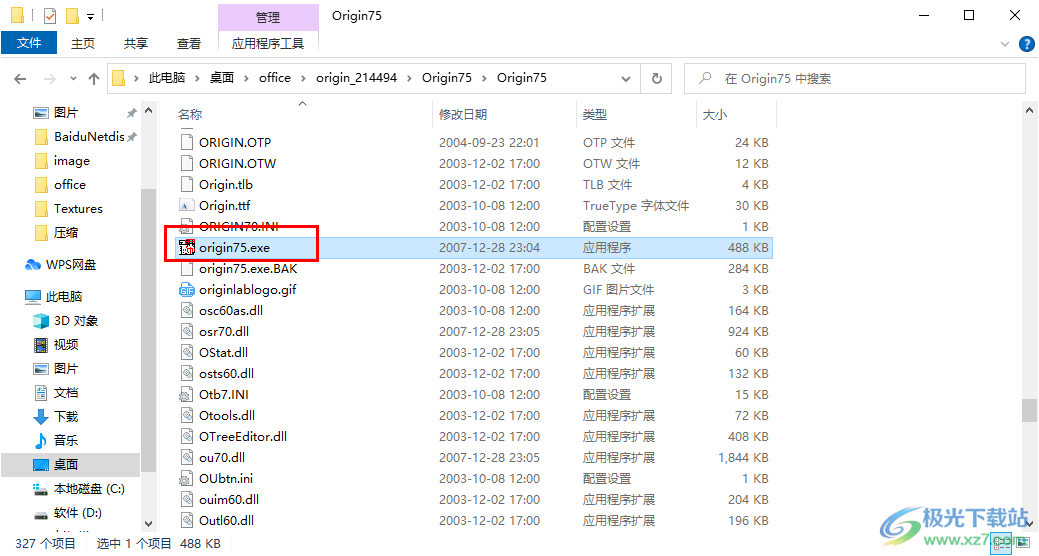Open WPS网盘 cloud icon in sidebar

point(33,265)
